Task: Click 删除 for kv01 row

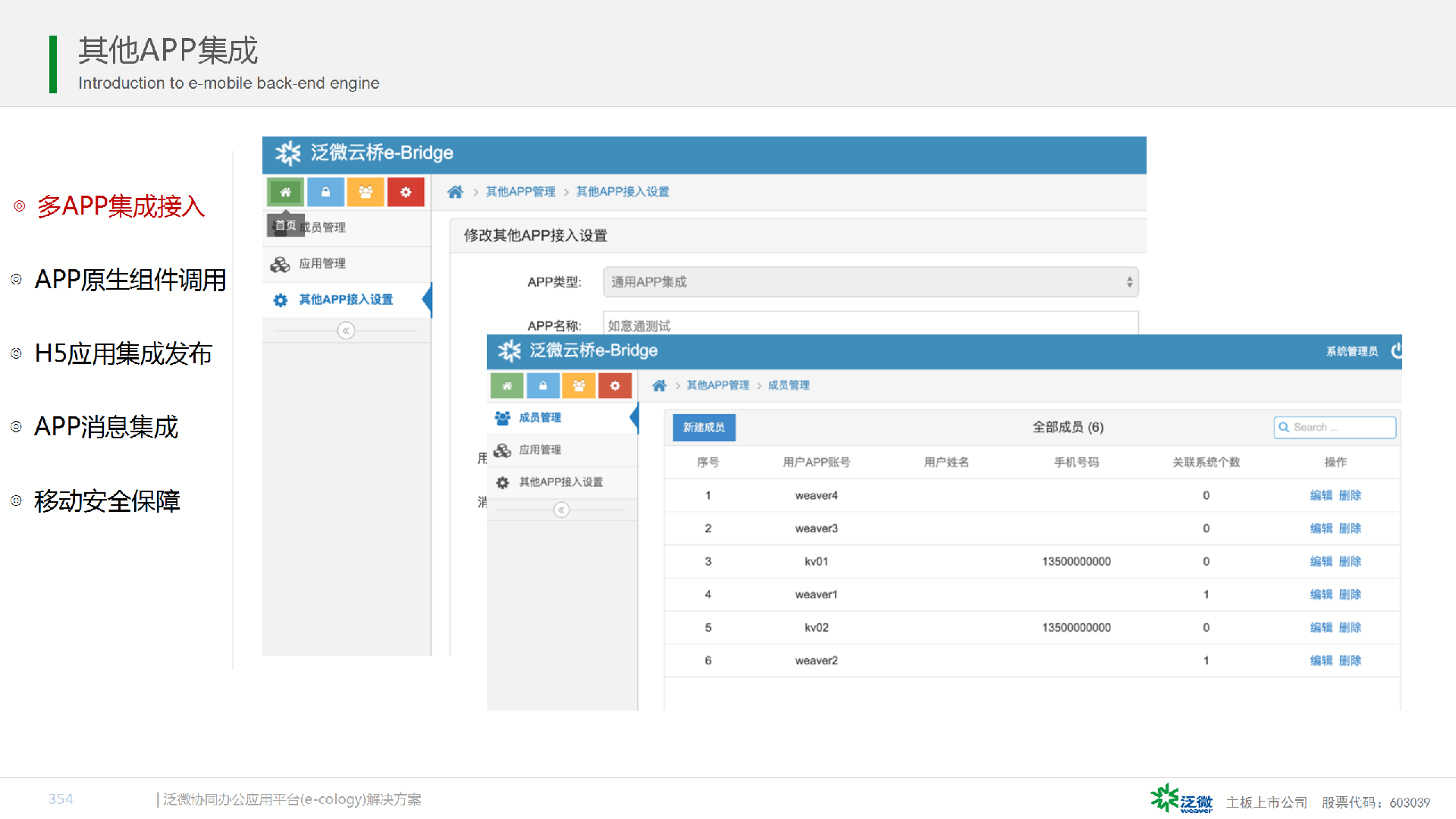Action: click(x=1350, y=561)
